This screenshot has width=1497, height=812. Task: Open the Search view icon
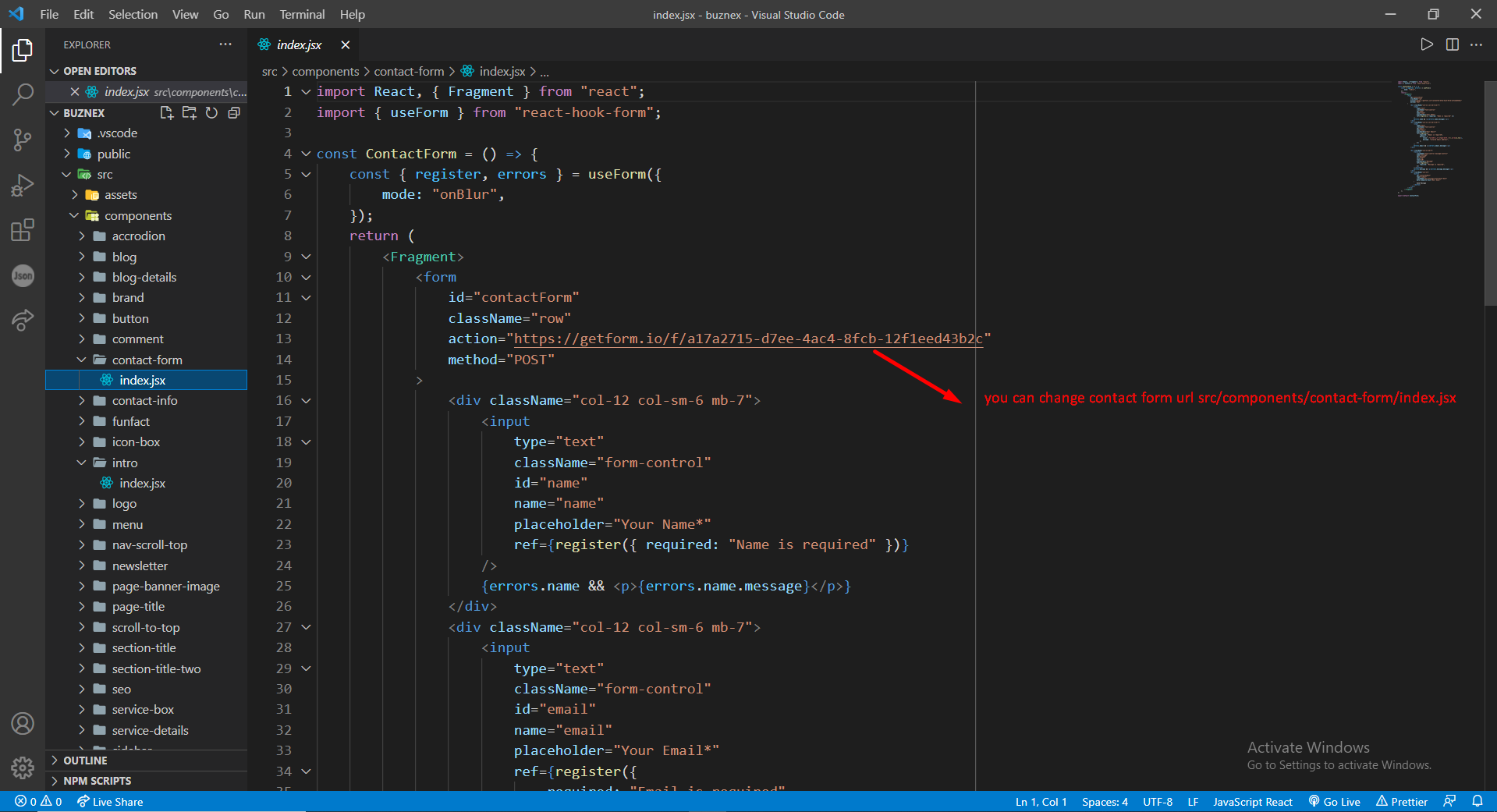[x=23, y=95]
